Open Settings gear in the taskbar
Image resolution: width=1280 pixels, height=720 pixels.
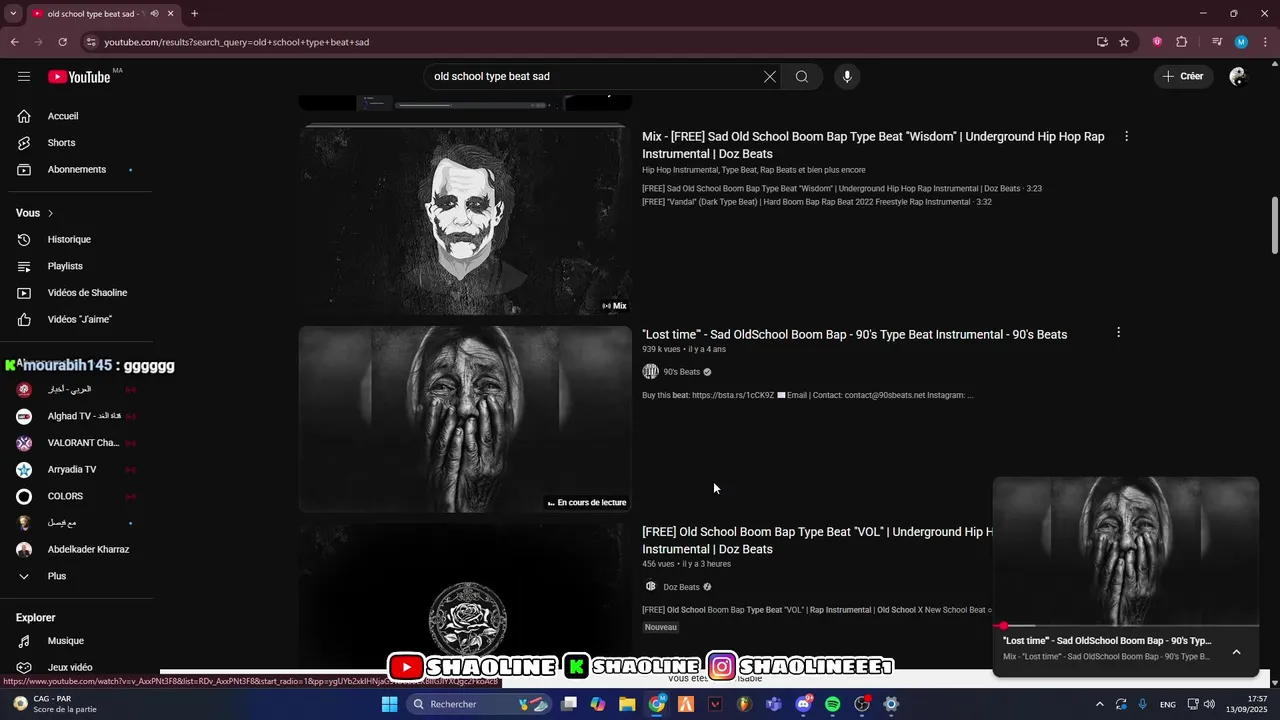click(891, 704)
